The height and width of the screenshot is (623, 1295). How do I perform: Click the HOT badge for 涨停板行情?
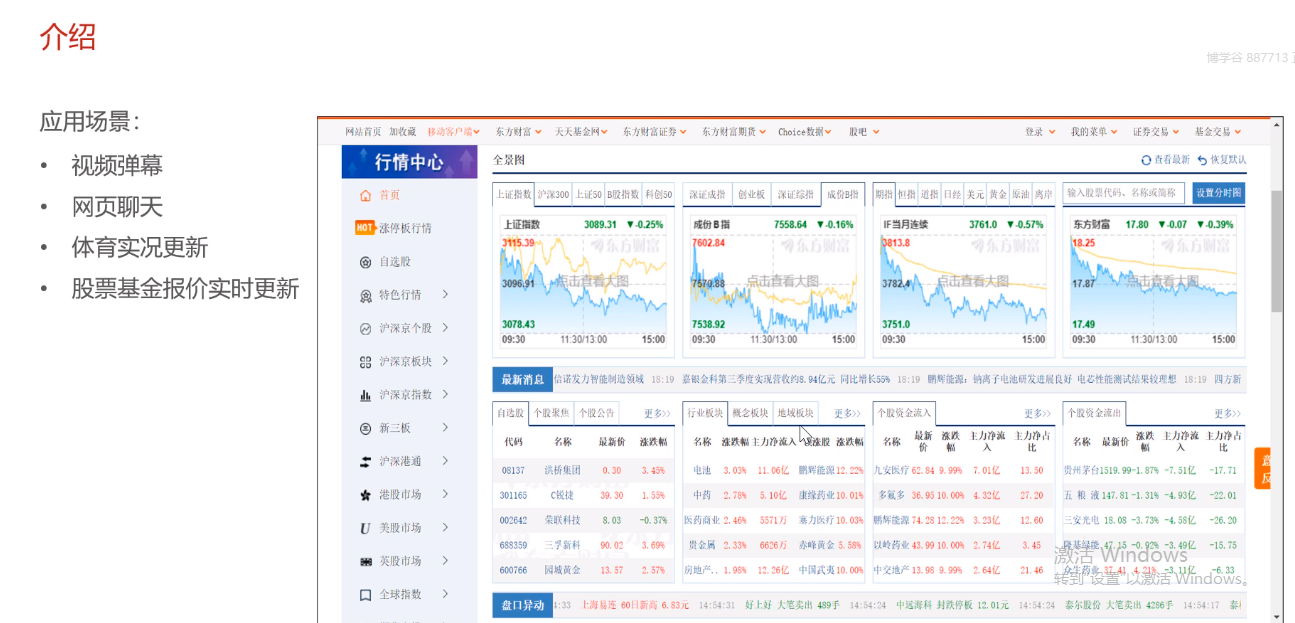365,228
